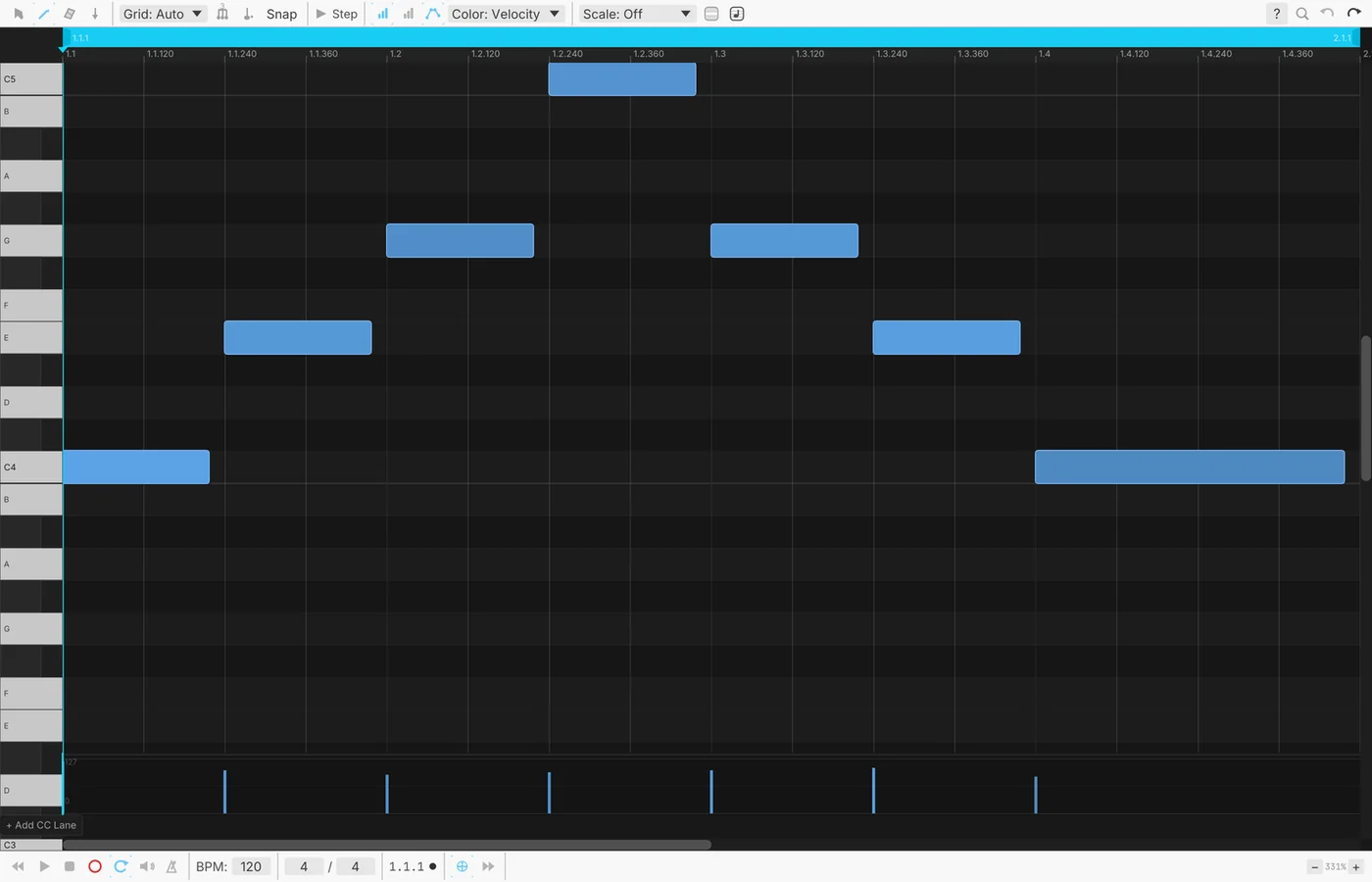Click the BPM value field 120
This screenshot has width=1372, height=882.
(x=251, y=866)
